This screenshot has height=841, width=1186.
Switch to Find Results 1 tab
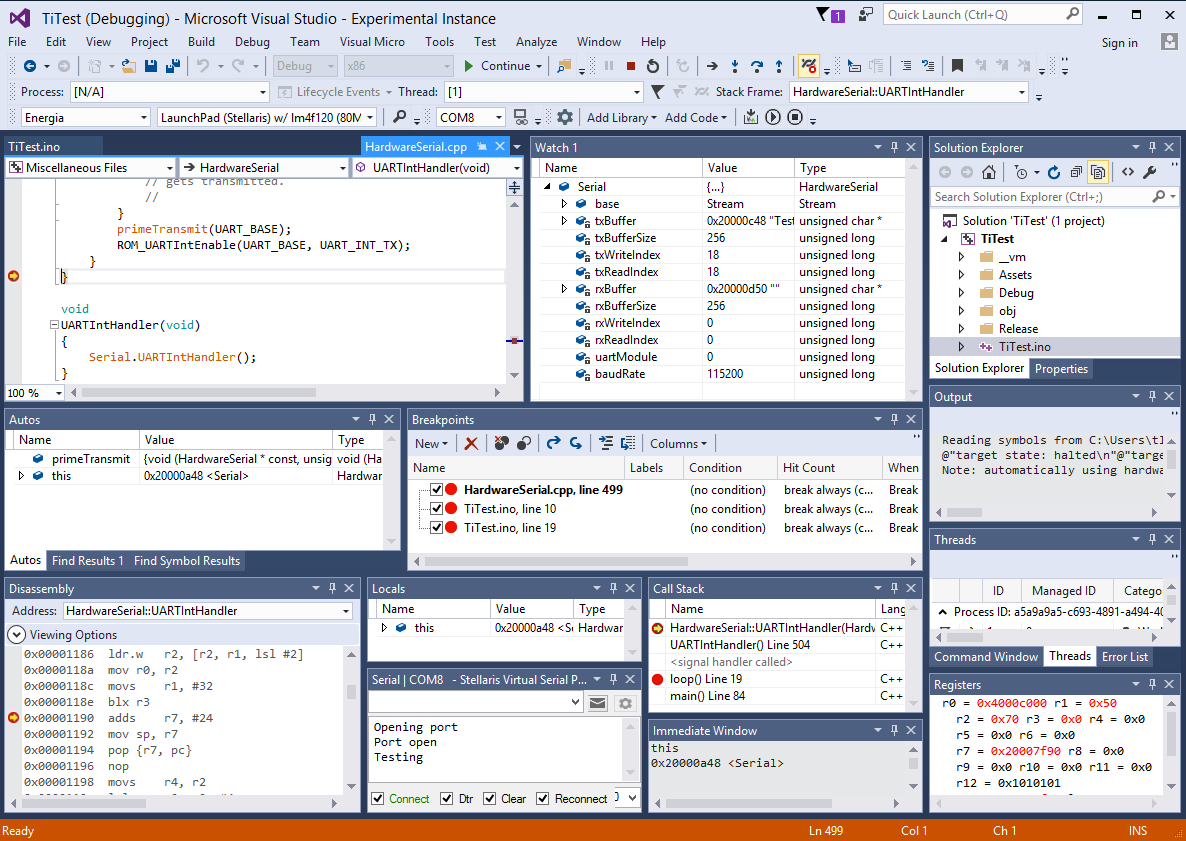(x=87, y=560)
